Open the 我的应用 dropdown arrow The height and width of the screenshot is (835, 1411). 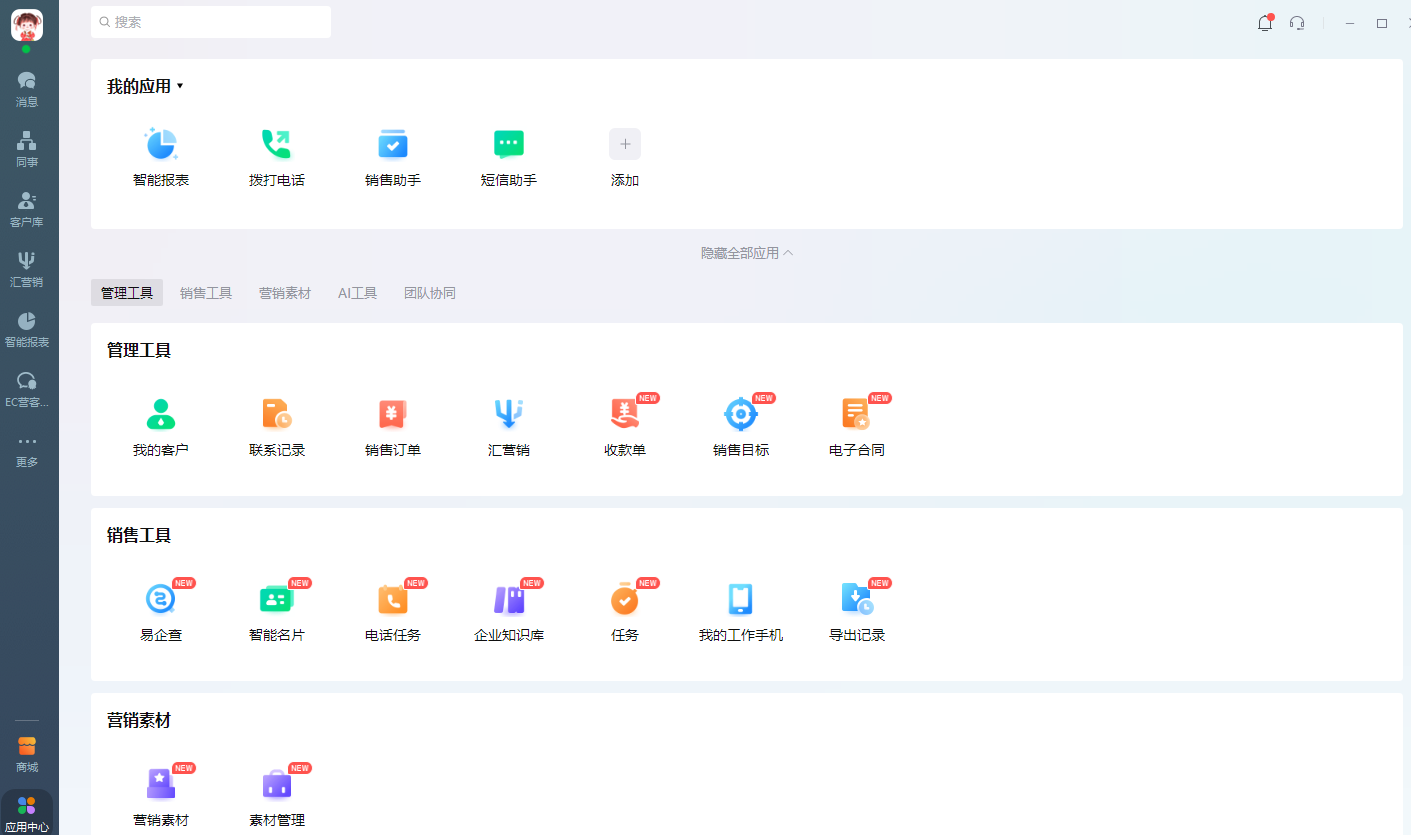(180, 86)
